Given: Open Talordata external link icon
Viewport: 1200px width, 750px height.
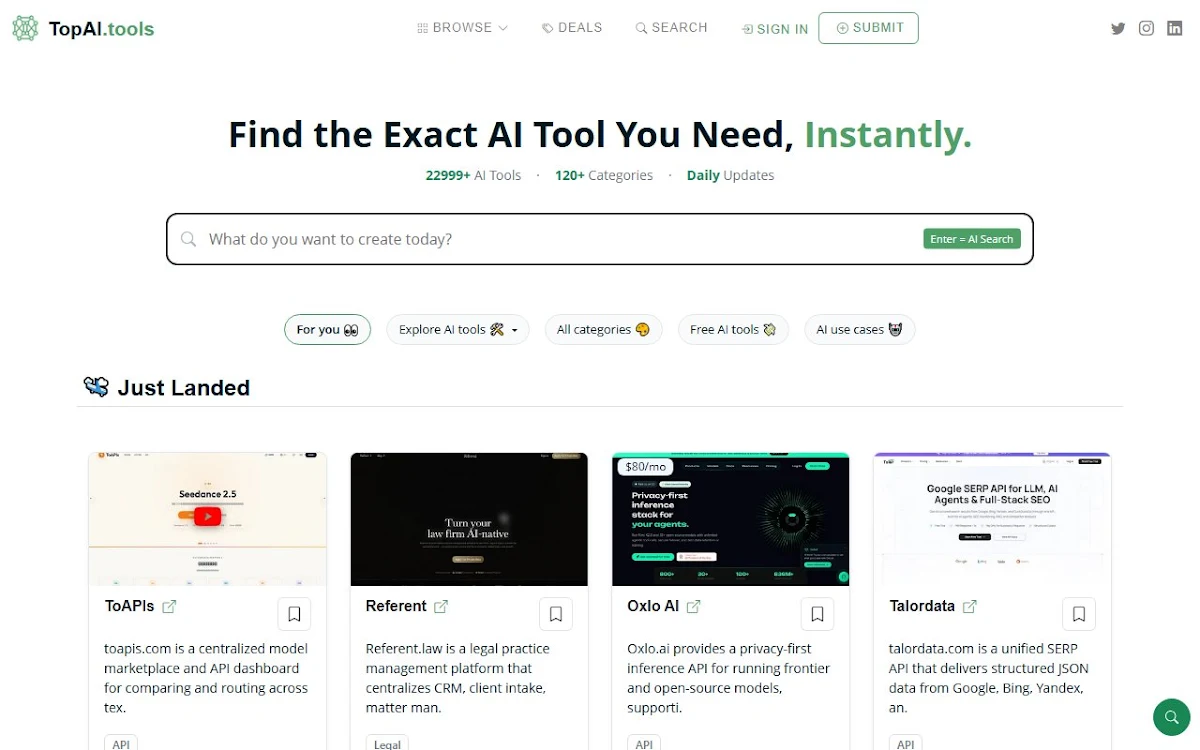Looking at the screenshot, I should click(970, 606).
